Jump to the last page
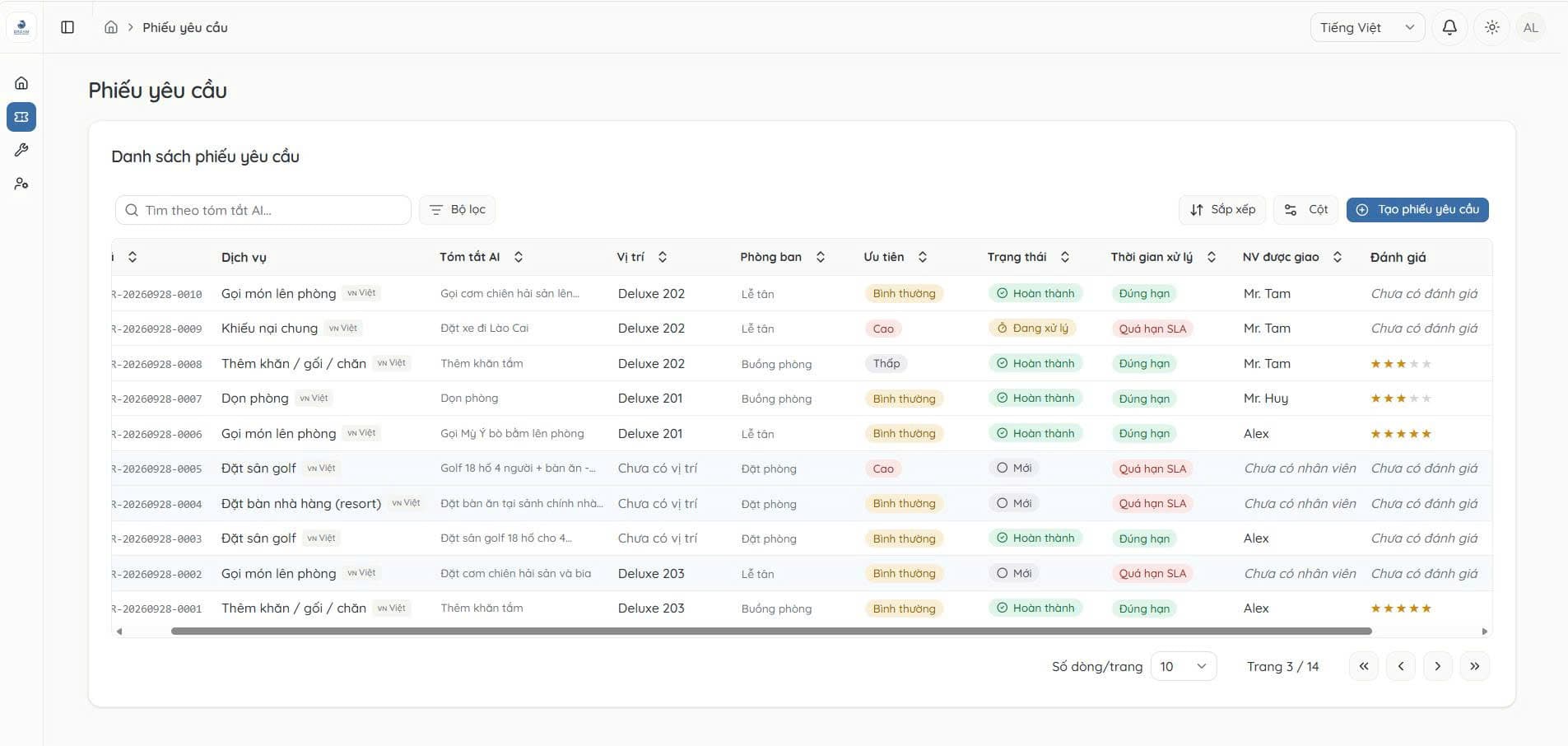This screenshot has height=746, width=1568. pos(1475,666)
